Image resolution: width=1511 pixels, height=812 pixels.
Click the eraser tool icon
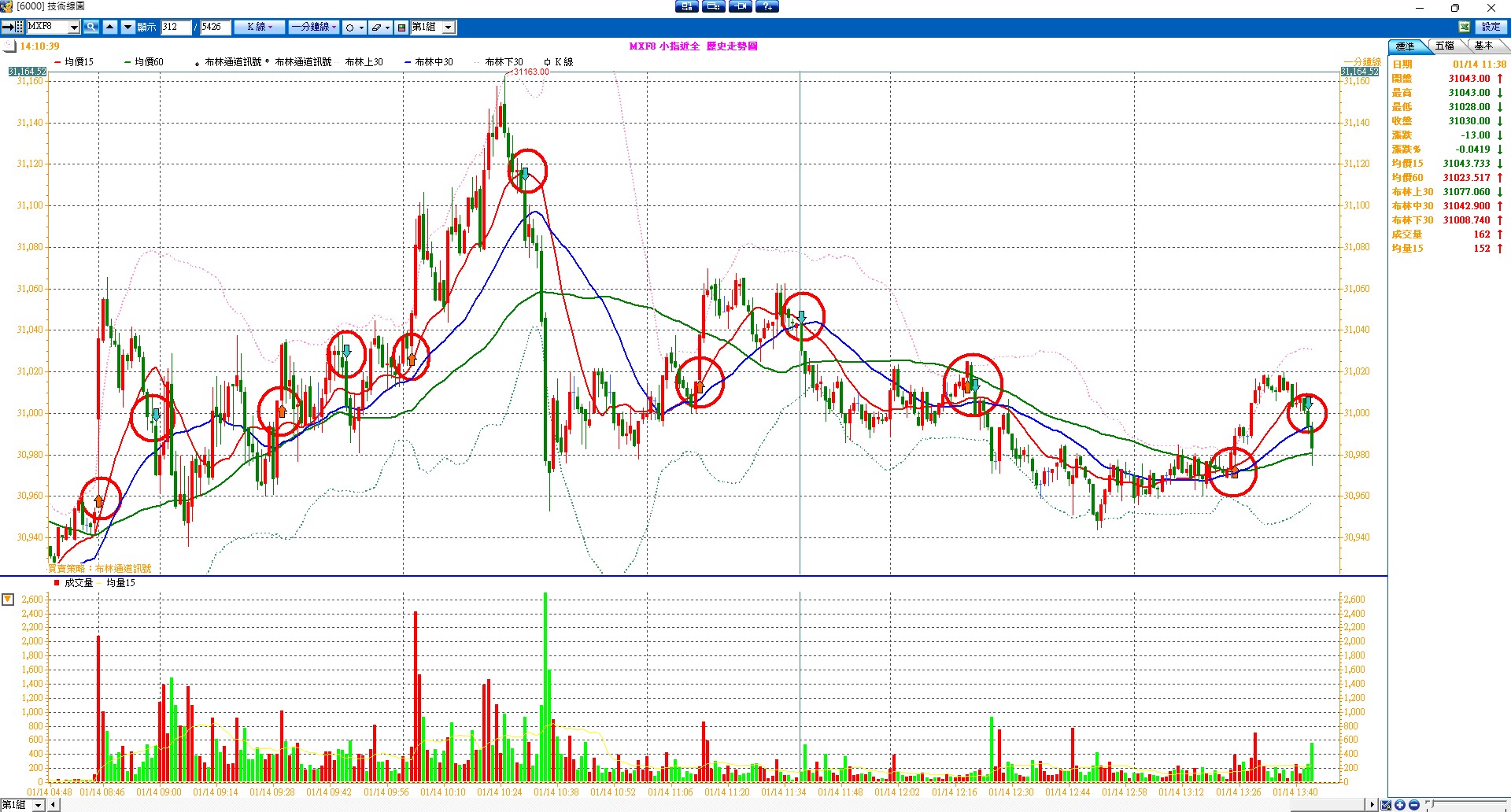click(x=376, y=28)
